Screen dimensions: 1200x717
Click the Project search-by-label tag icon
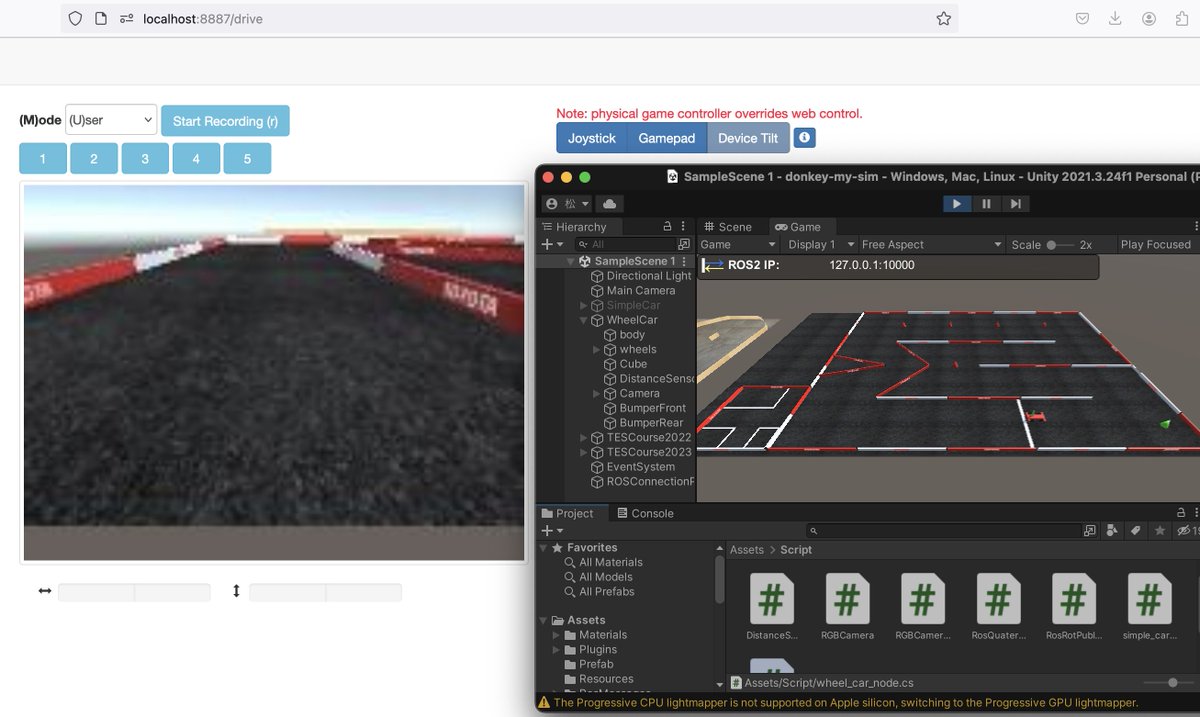pos(1136,531)
